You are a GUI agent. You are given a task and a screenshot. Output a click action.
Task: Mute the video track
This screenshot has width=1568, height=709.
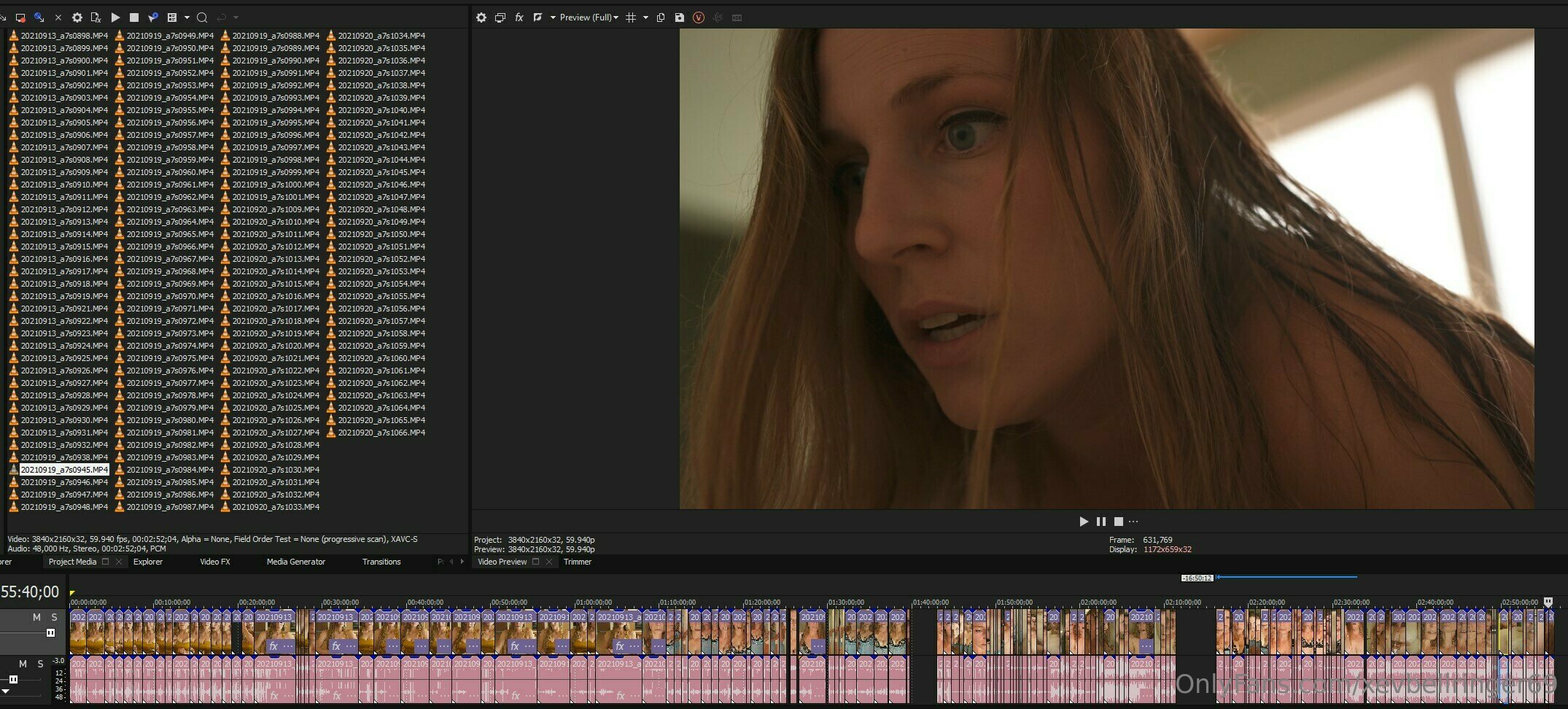[36, 617]
